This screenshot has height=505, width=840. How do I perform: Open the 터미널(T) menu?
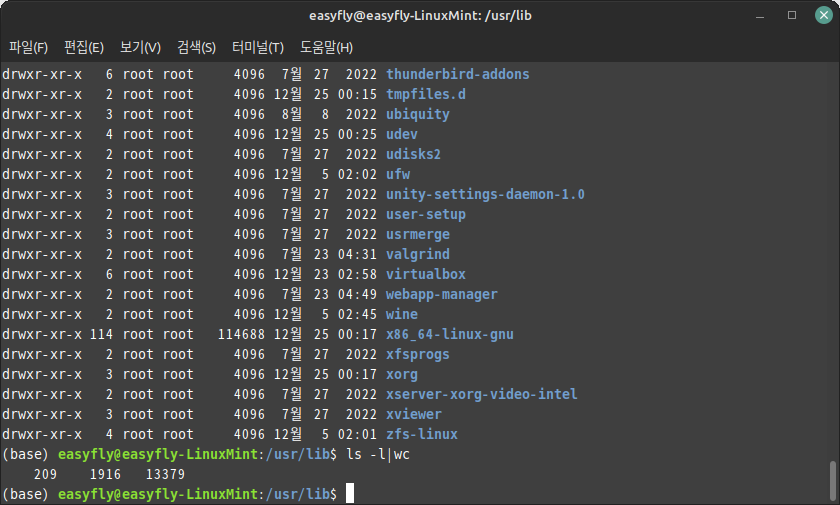click(x=258, y=47)
